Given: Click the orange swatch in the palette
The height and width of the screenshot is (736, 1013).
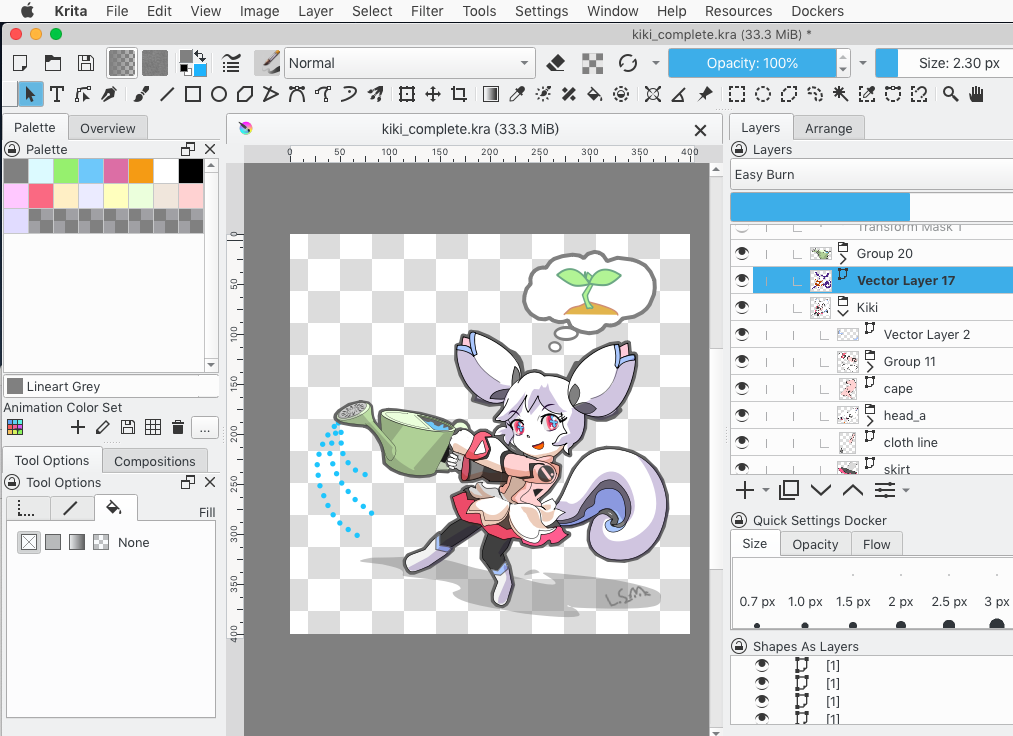Looking at the screenshot, I should click(141, 171).
